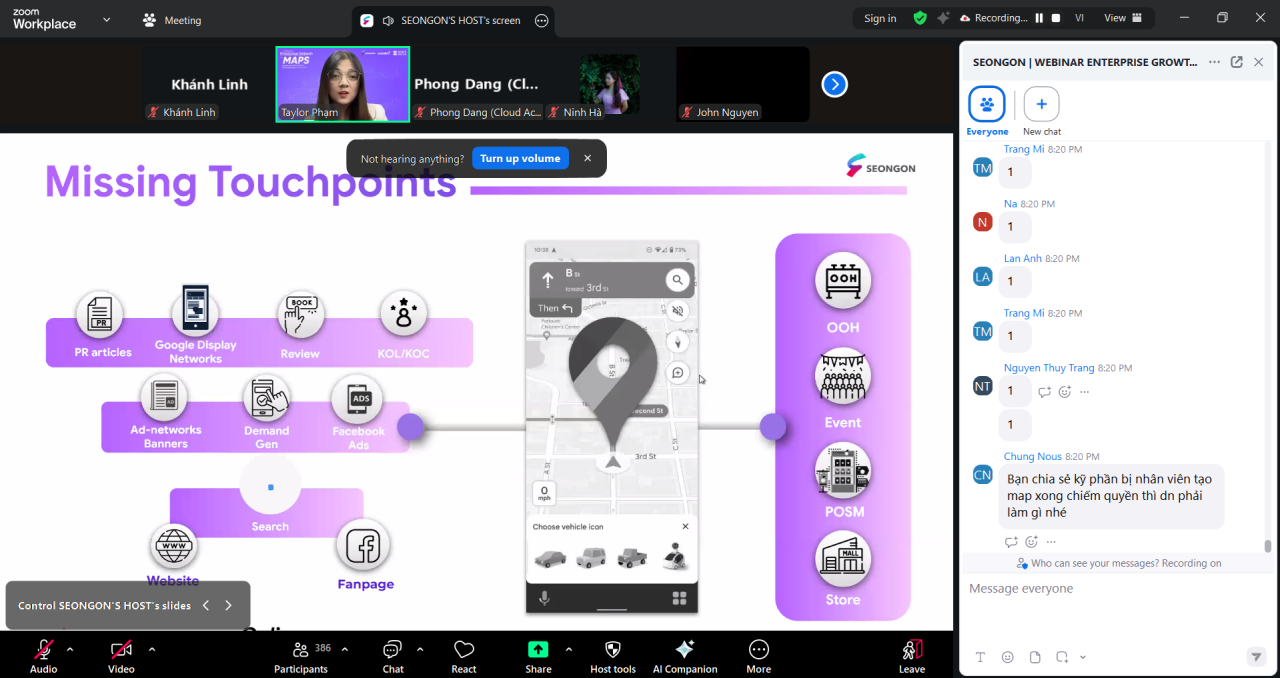Click the AI Companion sparkle in title bar
This screenshot has width=1280, height=678.
(943, 18)
